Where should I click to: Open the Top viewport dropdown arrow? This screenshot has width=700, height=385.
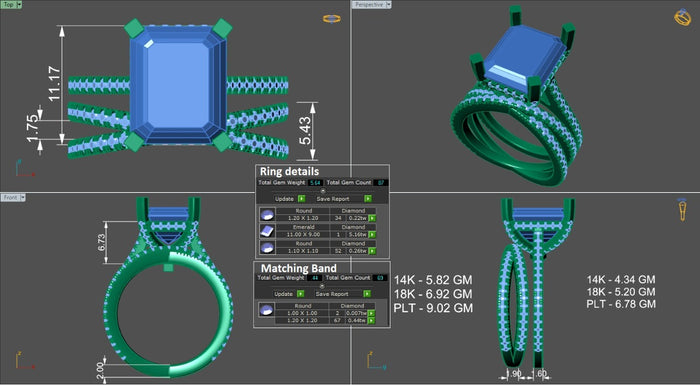coord(19,4)
